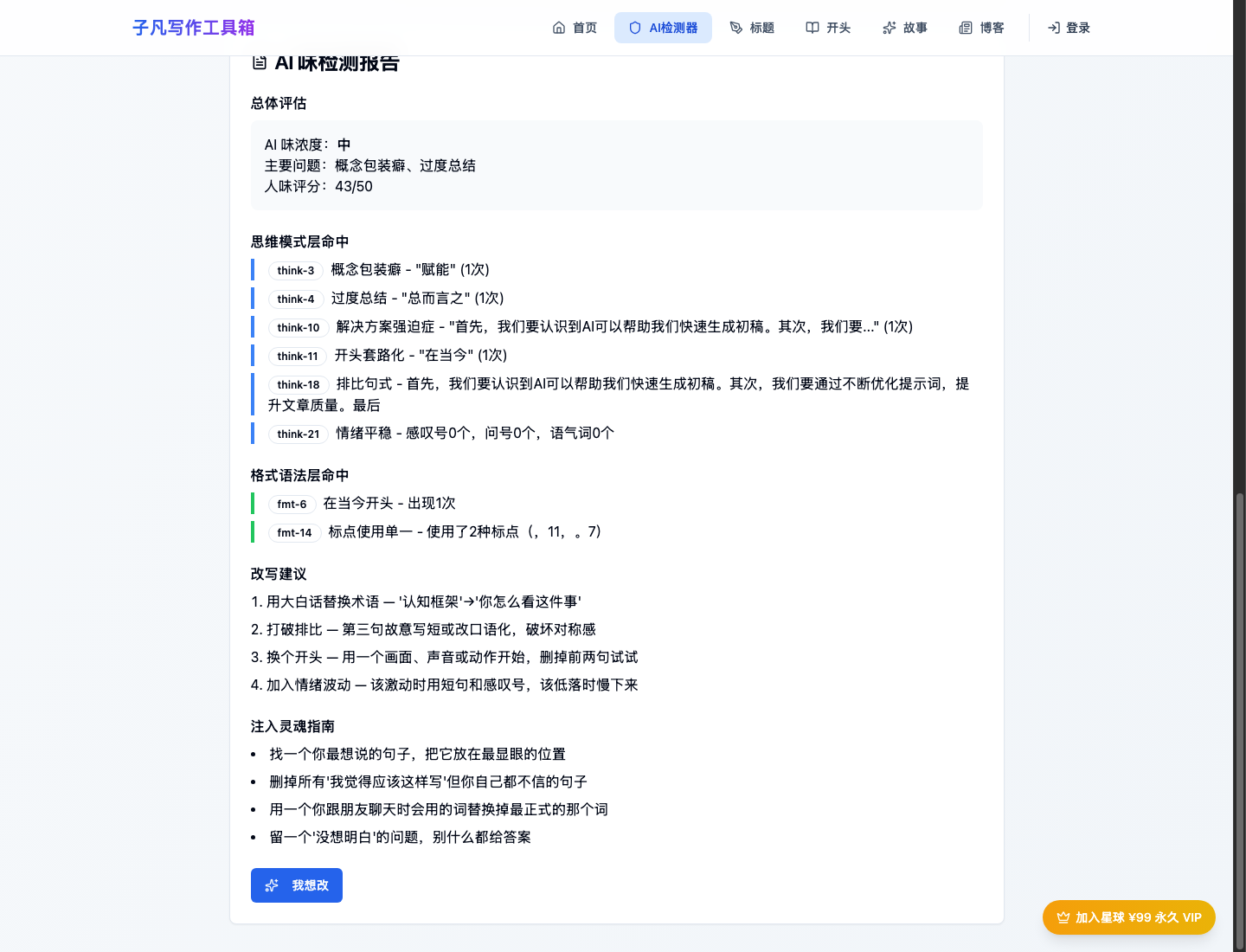Click the sparkle icon beside 故事

tap(890, 28)
